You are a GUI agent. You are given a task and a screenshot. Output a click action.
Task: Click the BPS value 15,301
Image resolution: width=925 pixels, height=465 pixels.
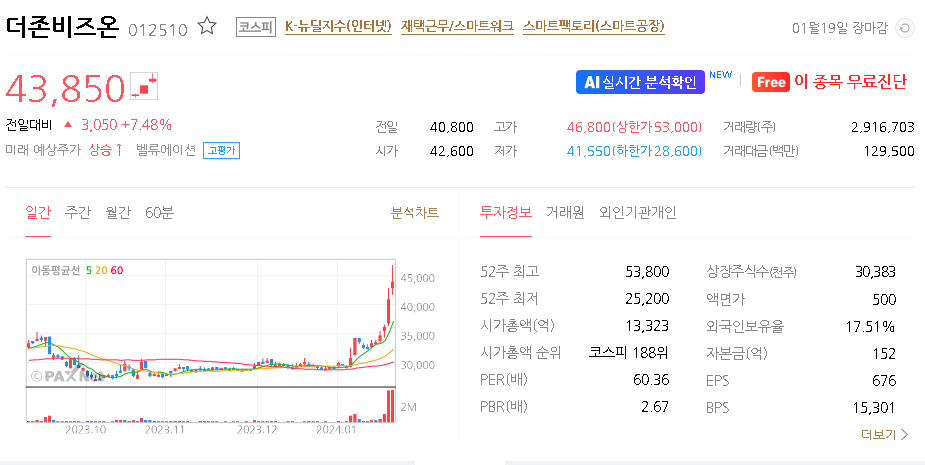click(x=874, y=408)
